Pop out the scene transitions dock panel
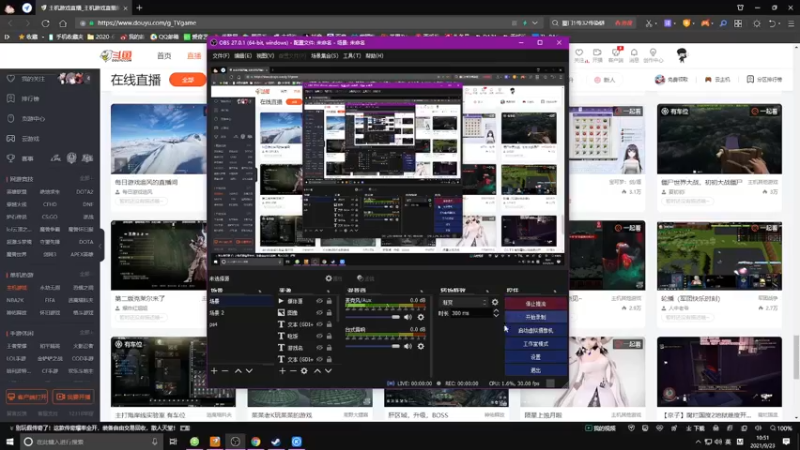The width and height of the screenshot is (800, 450). (487, 290)
